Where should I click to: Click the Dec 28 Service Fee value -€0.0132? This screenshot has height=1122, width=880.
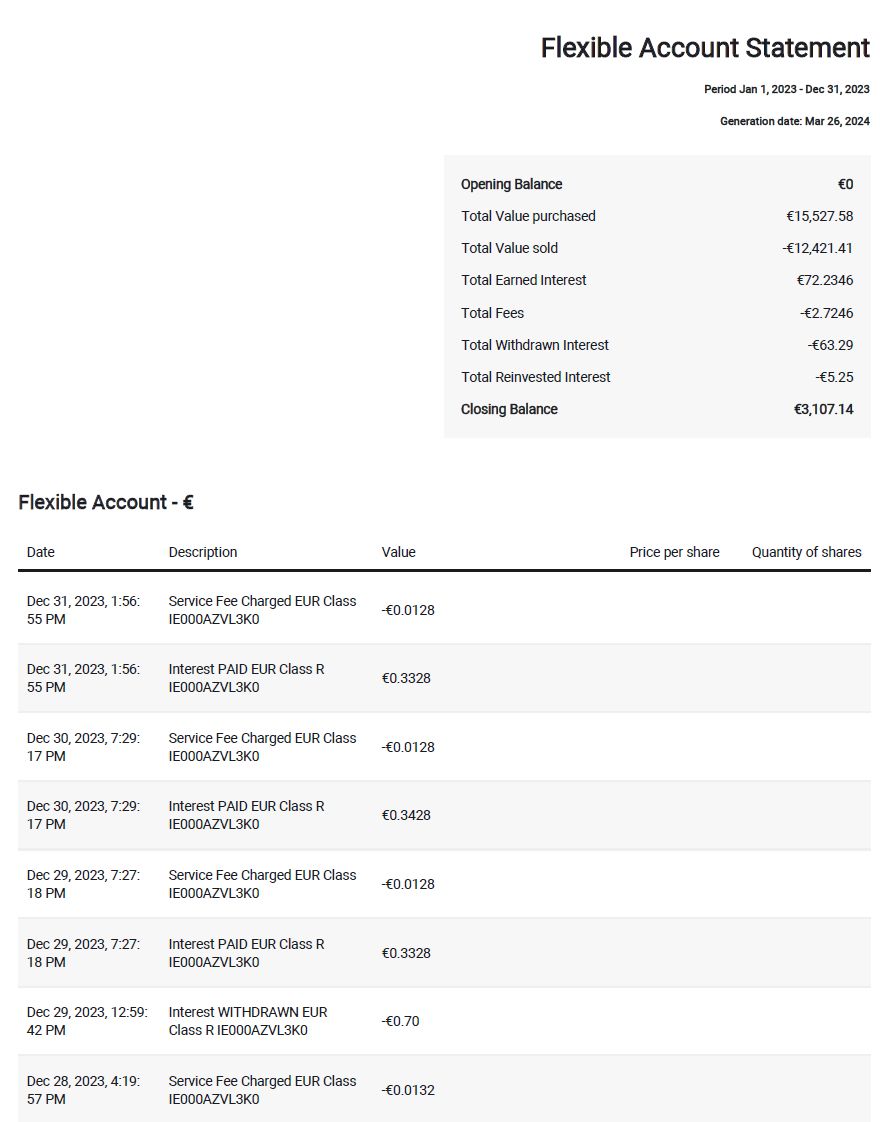pyautogui.click(x=408, y=1091)
